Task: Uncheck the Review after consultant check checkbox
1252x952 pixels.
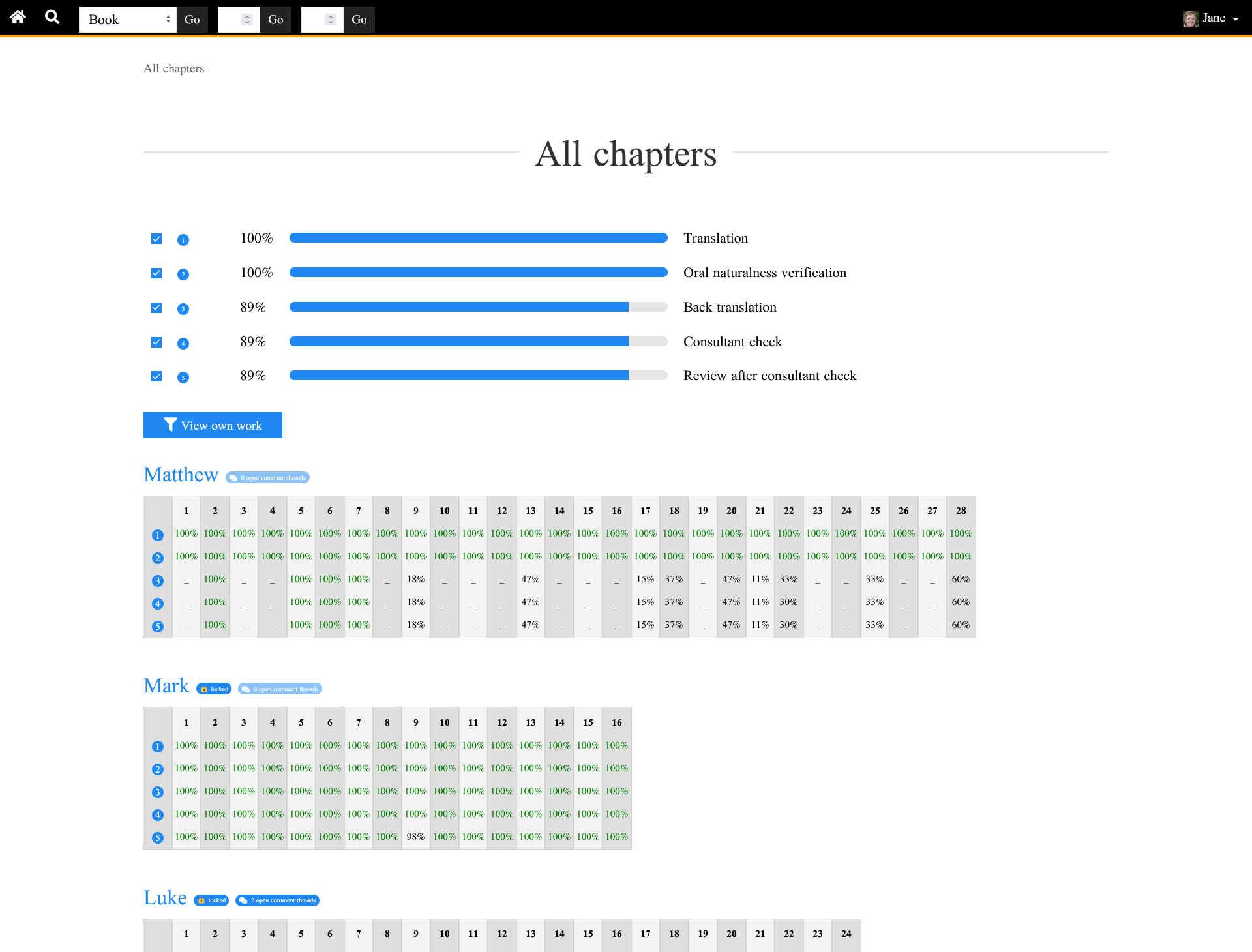Action: pos(156,376)
